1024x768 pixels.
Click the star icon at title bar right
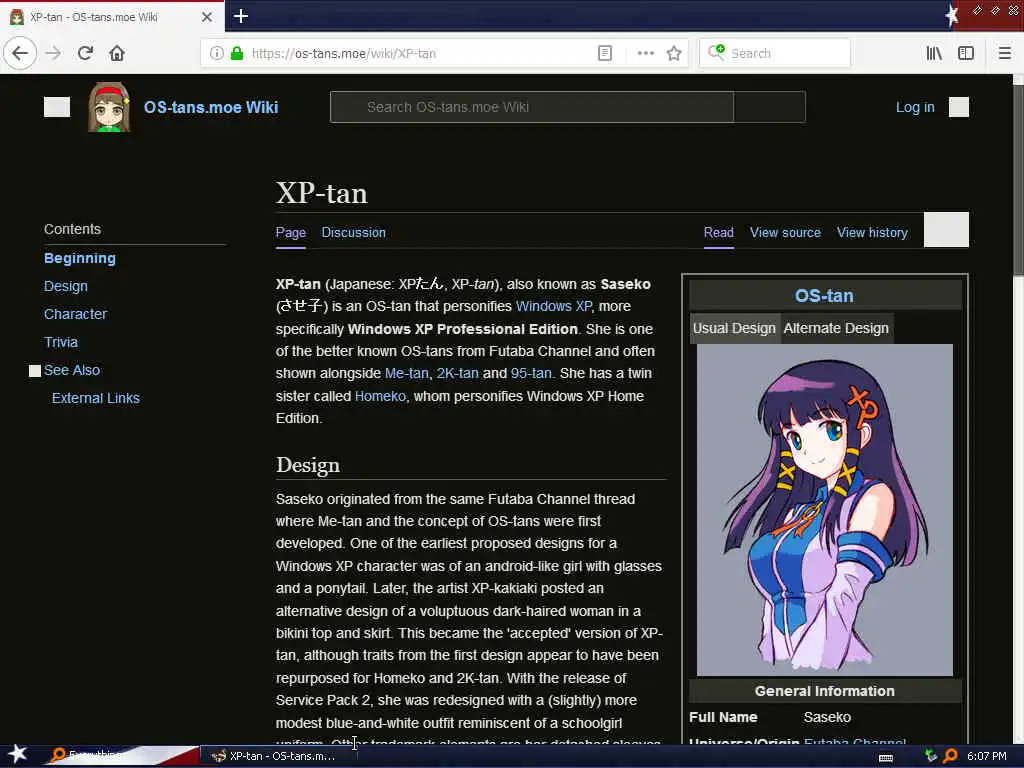(952, 16)
